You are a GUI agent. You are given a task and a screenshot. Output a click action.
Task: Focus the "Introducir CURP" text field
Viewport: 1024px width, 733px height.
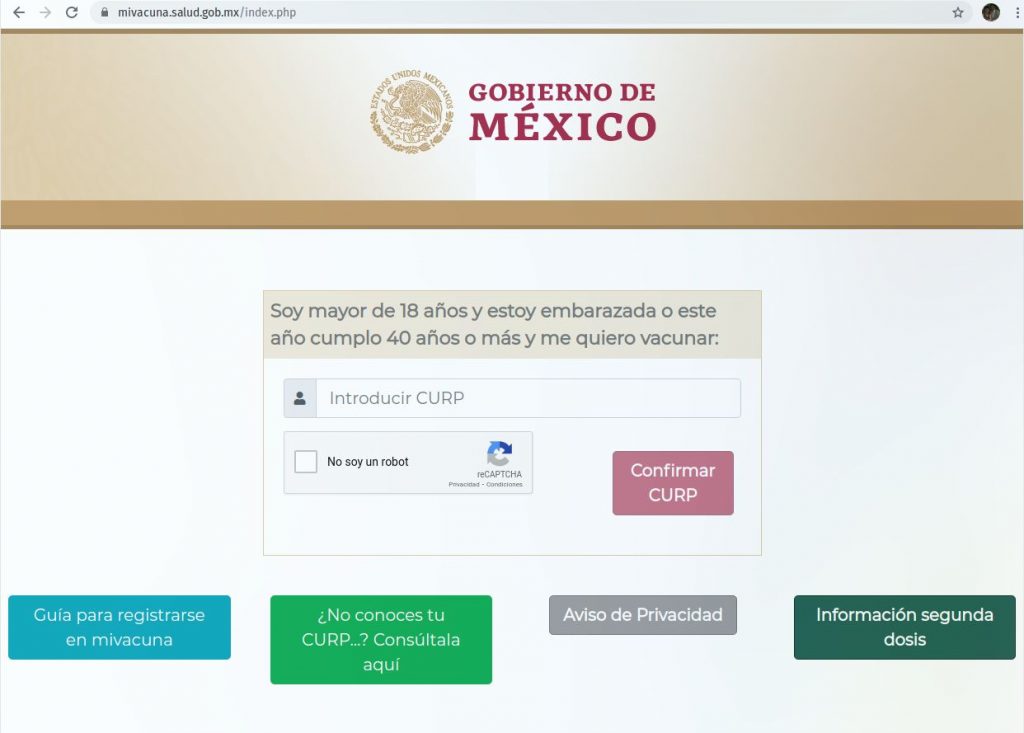click(x=528, y=398)
